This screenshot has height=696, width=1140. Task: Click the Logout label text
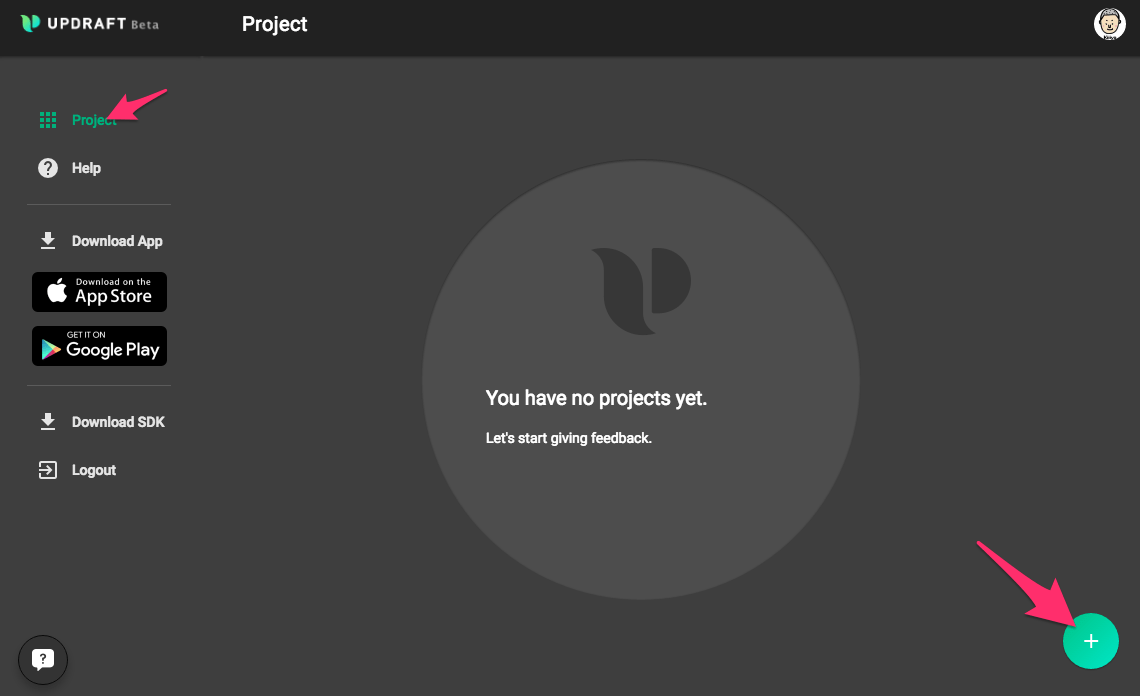tap(93, 469)
